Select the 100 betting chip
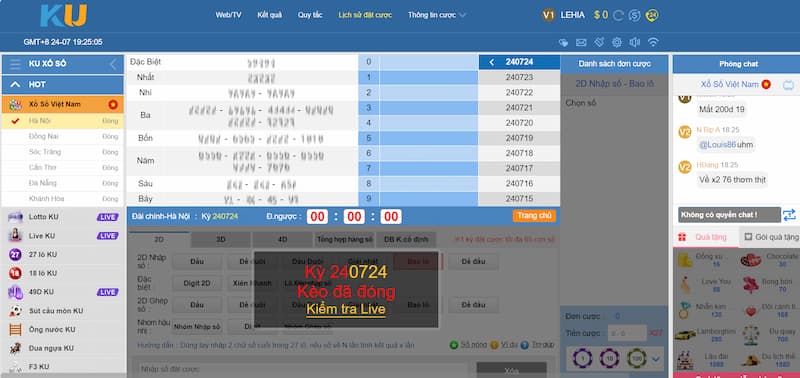Image resolution: width=800 pixels, height=378 pixels. [636, 358]
